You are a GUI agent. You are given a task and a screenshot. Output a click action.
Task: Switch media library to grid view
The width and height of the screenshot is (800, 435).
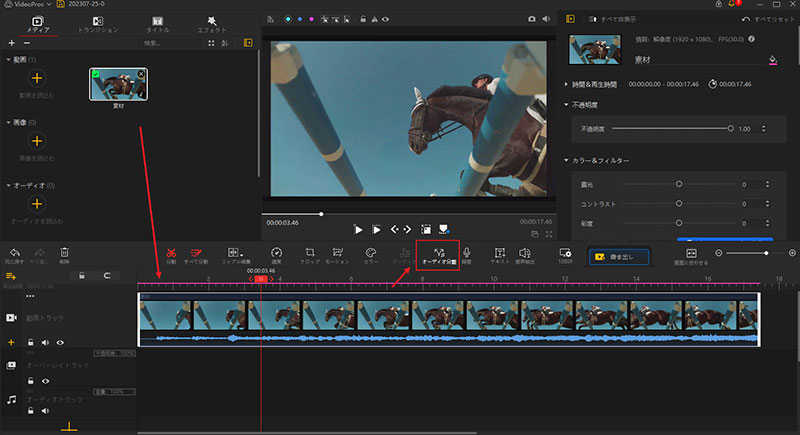tap(211, 43)
